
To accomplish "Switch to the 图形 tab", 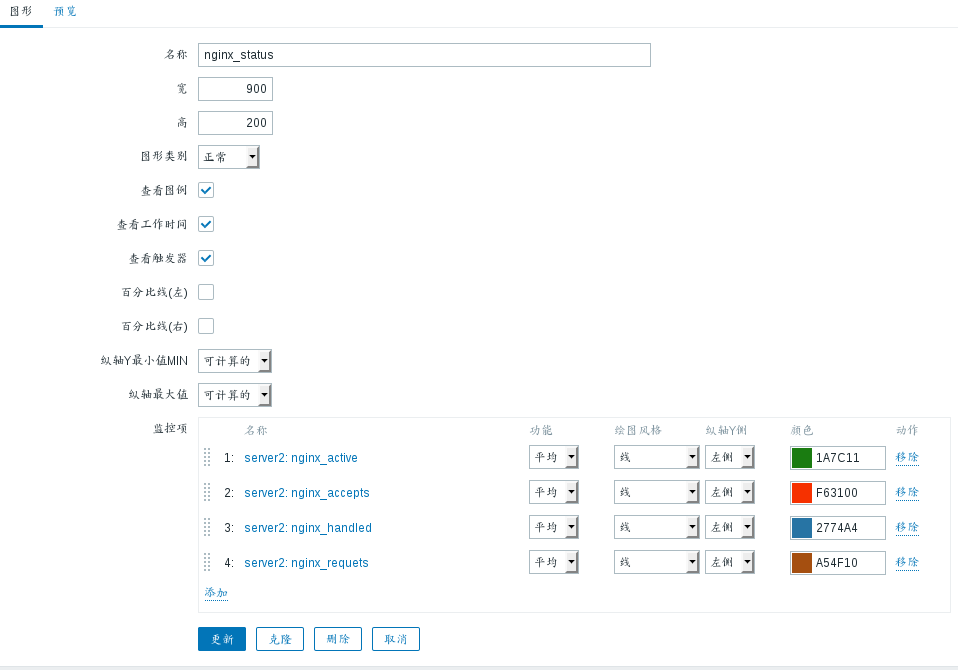I will pyautogui.click(x=21, y=12).
